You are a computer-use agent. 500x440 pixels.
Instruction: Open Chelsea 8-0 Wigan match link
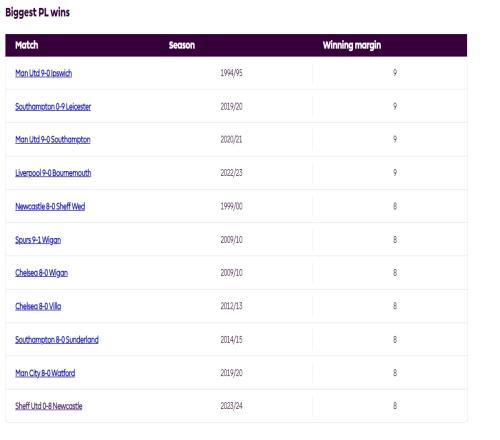click(41, 273)
